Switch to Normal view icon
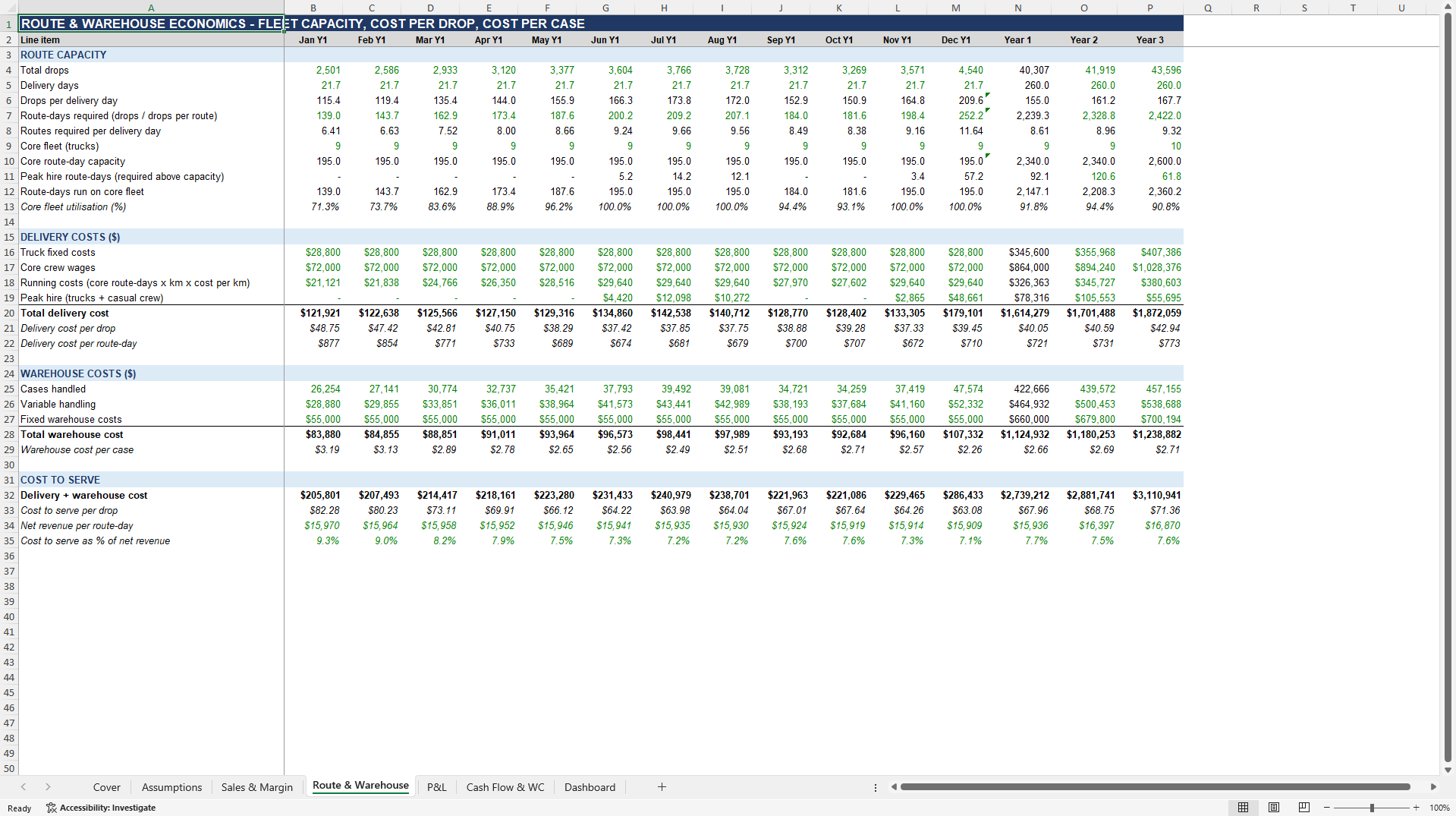This screenshot has height=816, width=1456. pos(1243,808)
